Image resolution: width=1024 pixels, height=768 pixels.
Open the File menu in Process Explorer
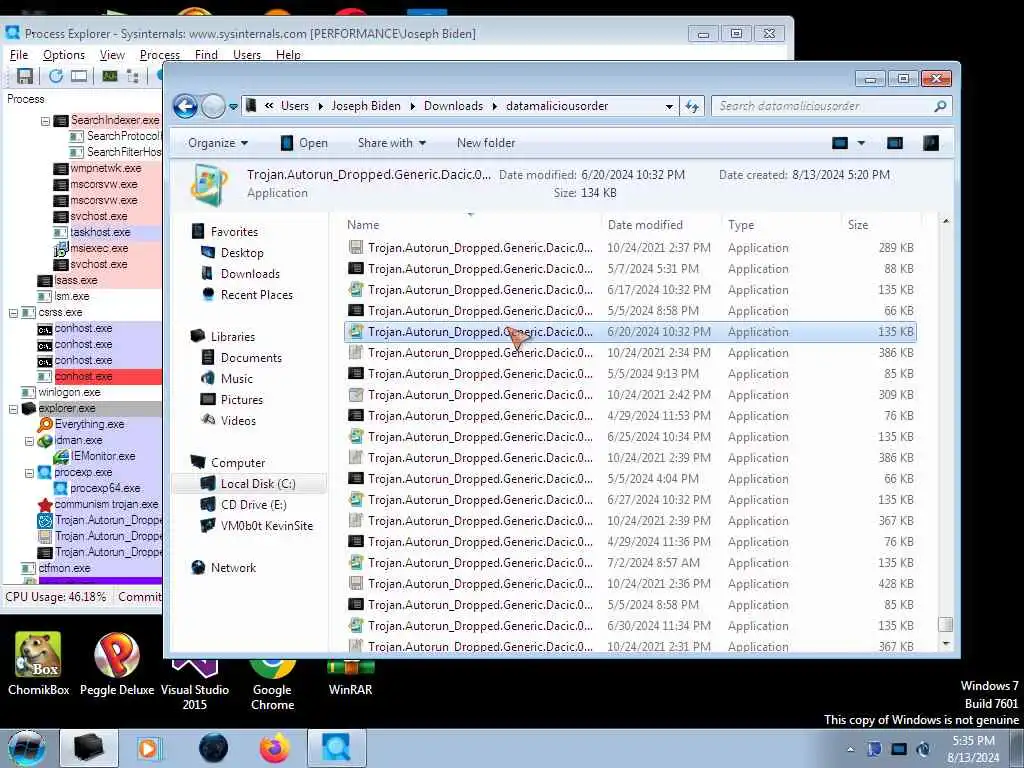click(18, 55)
